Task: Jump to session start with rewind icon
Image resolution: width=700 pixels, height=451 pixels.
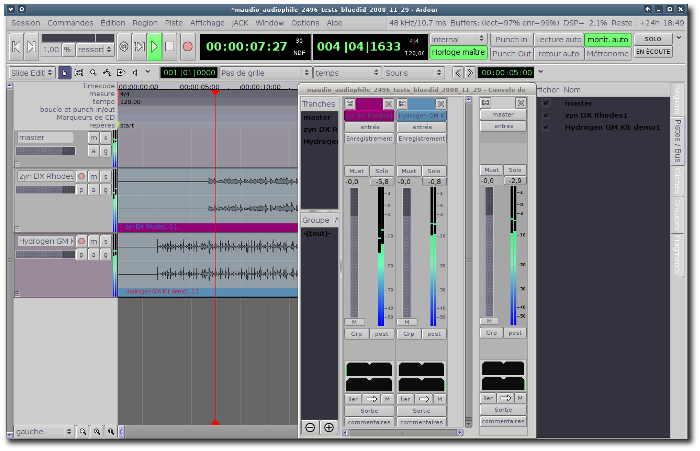Action: click(x=17, y=46)
